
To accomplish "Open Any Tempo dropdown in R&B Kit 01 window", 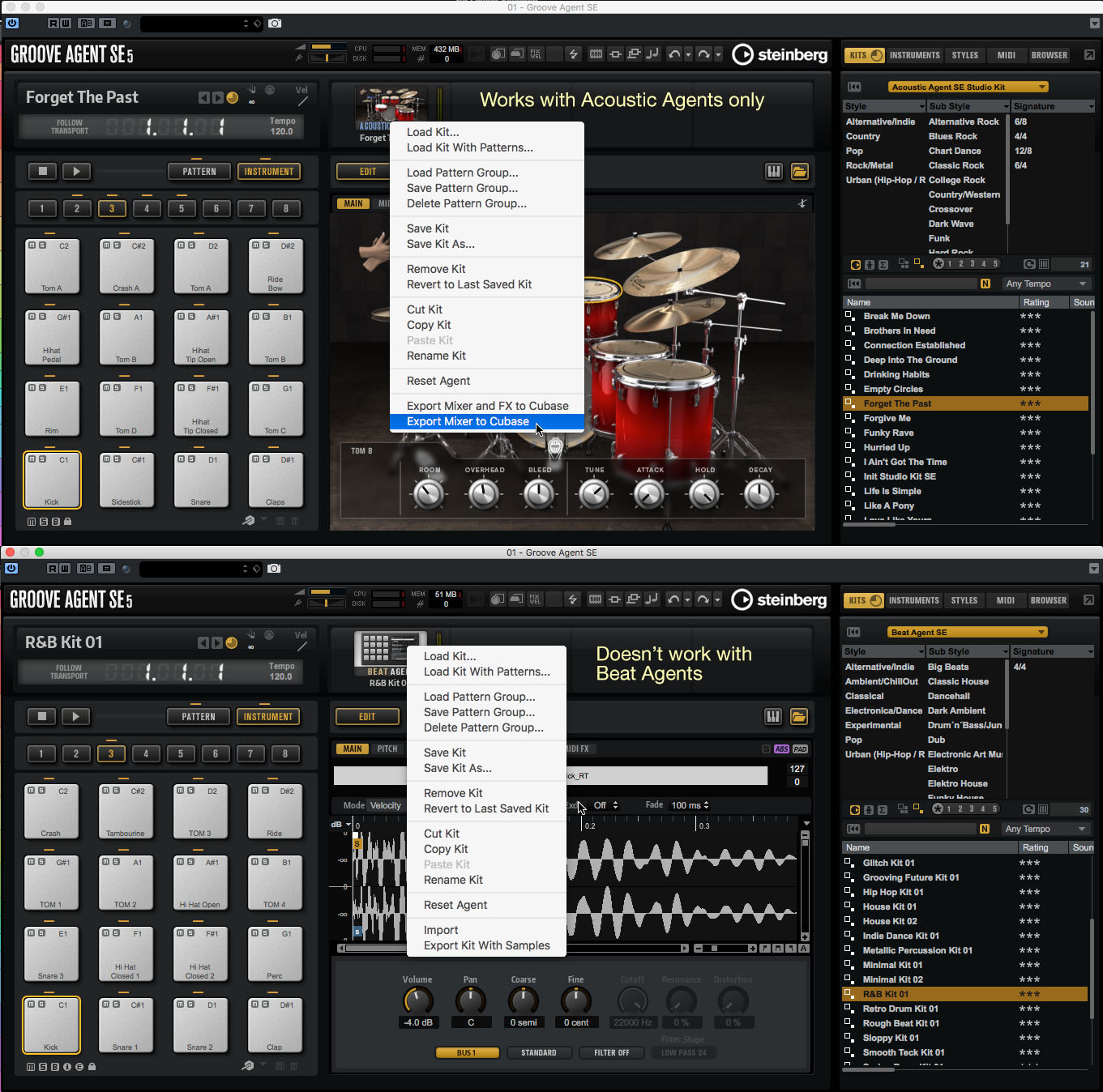I will click(x=1045, y=829).
